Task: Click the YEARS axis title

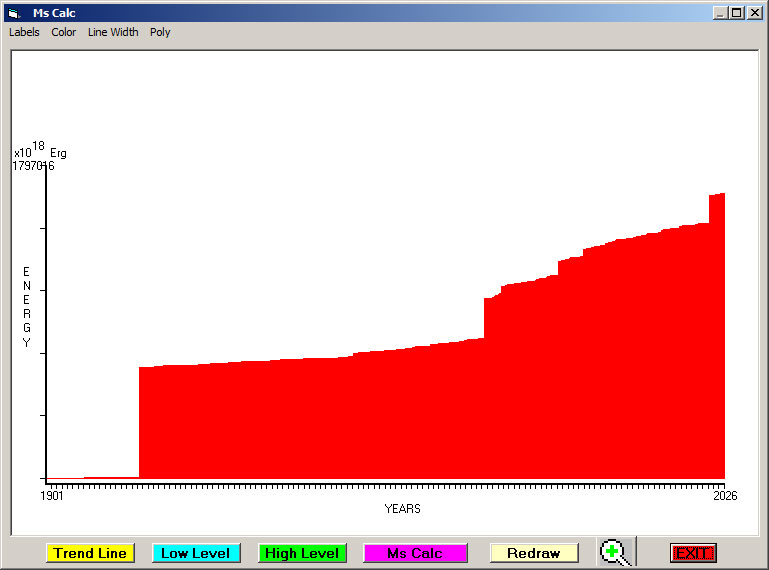Action: coord(402,509)
